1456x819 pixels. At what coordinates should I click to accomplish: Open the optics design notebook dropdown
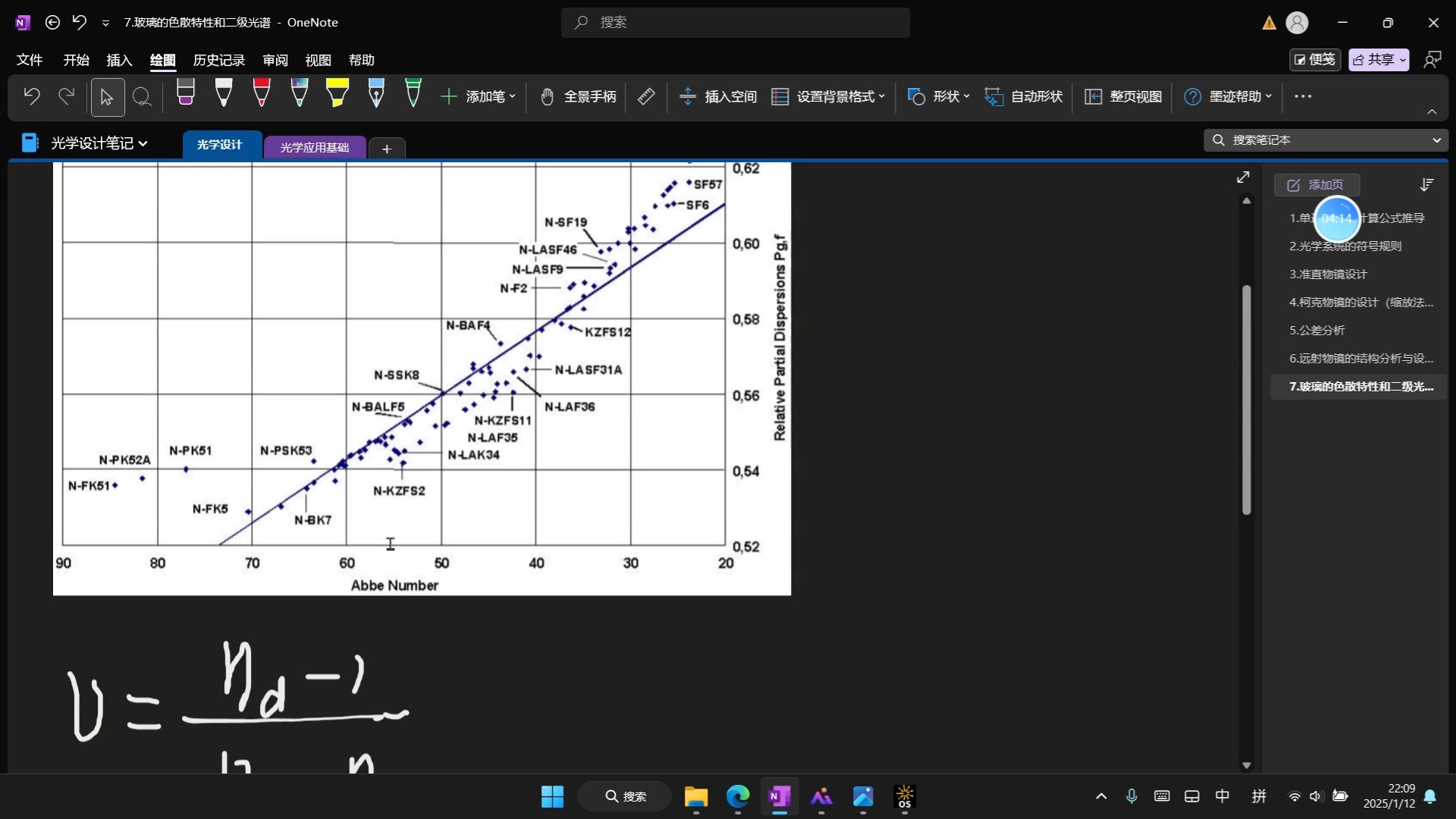tap(99, 143)
